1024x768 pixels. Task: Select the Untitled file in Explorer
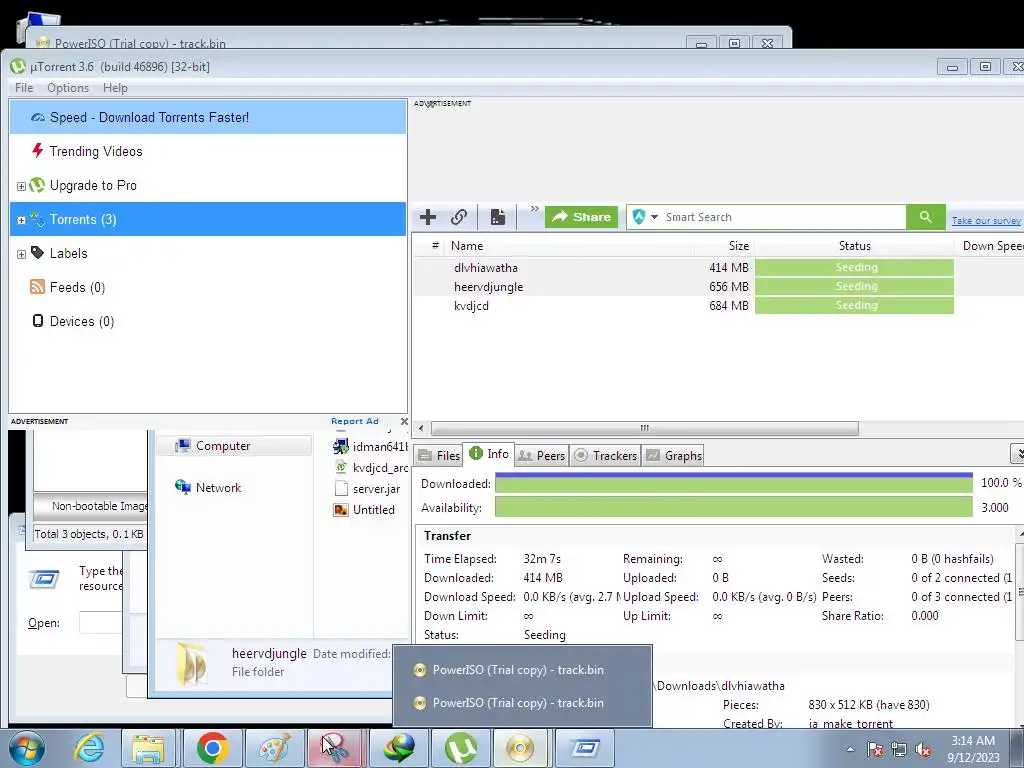(364, 510)
